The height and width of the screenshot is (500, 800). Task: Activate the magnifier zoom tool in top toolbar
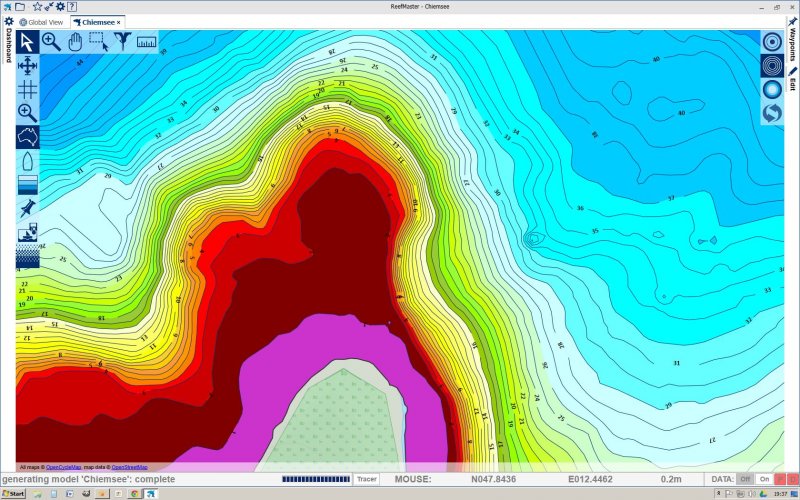pyautogui.click(x=51, y=41)
